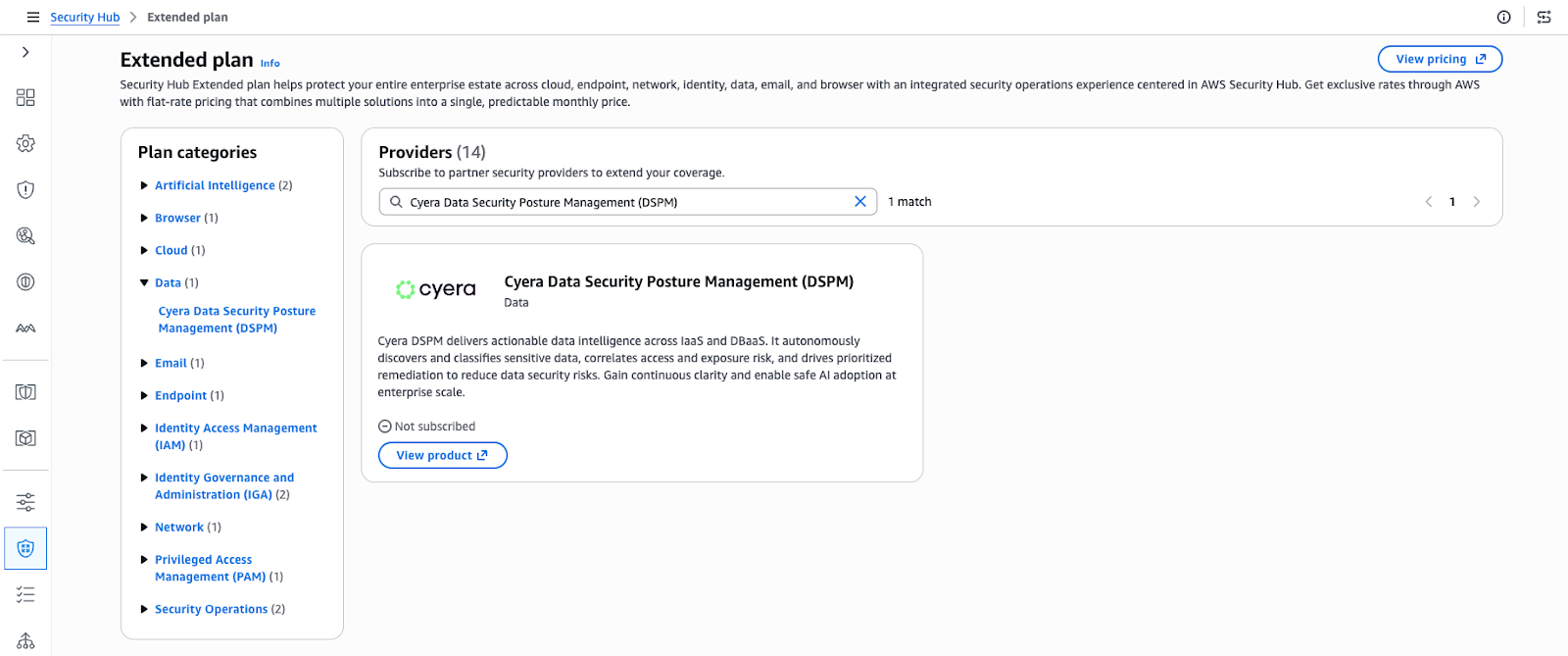Click the '1 match' result count
1568x656 pixels.
click(909, 202)
